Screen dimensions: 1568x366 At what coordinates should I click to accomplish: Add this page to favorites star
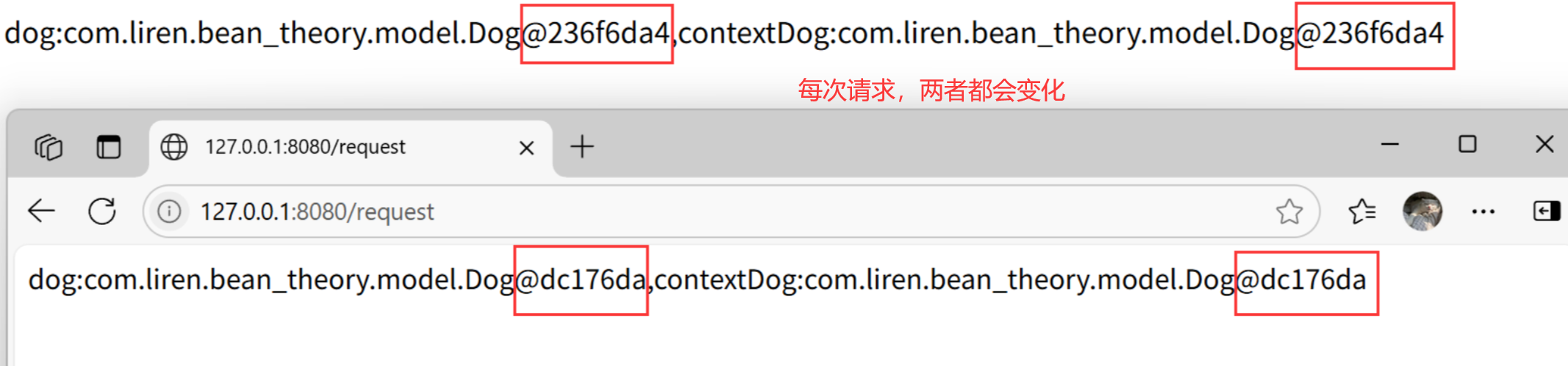point(1289,212)
